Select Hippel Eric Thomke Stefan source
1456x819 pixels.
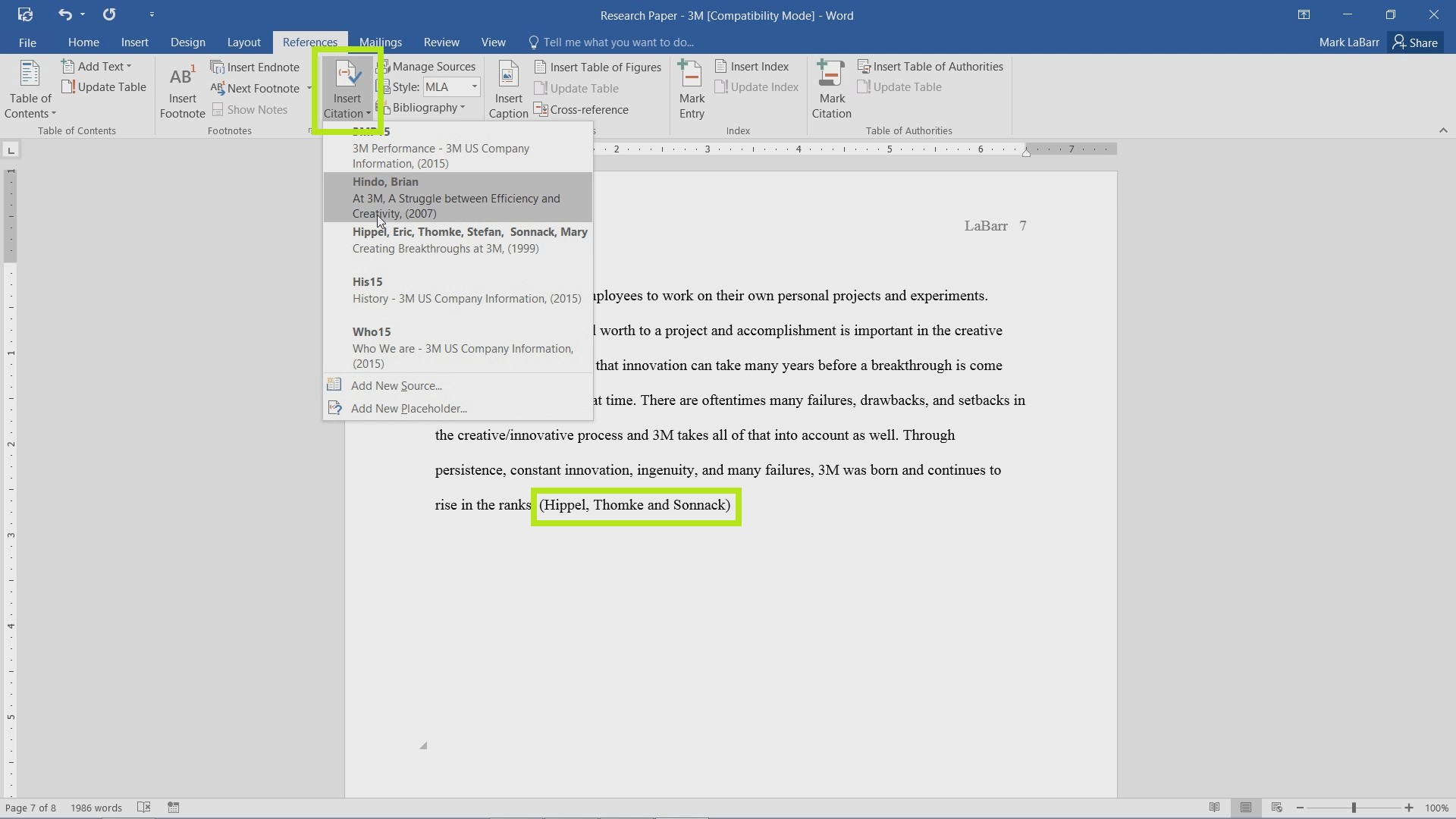click(x=470, y=240)
